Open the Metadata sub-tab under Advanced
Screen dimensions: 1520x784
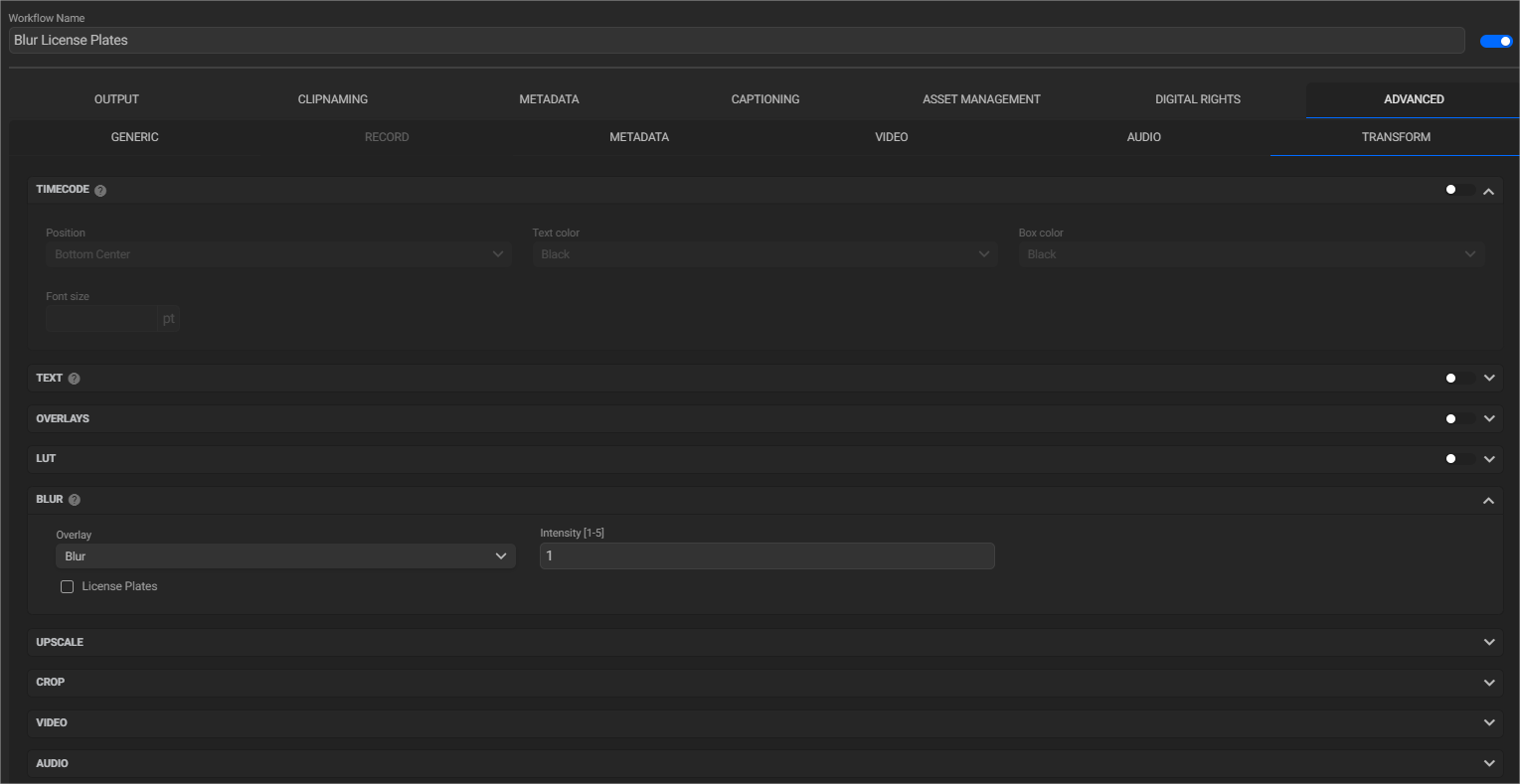coord(639,137)
